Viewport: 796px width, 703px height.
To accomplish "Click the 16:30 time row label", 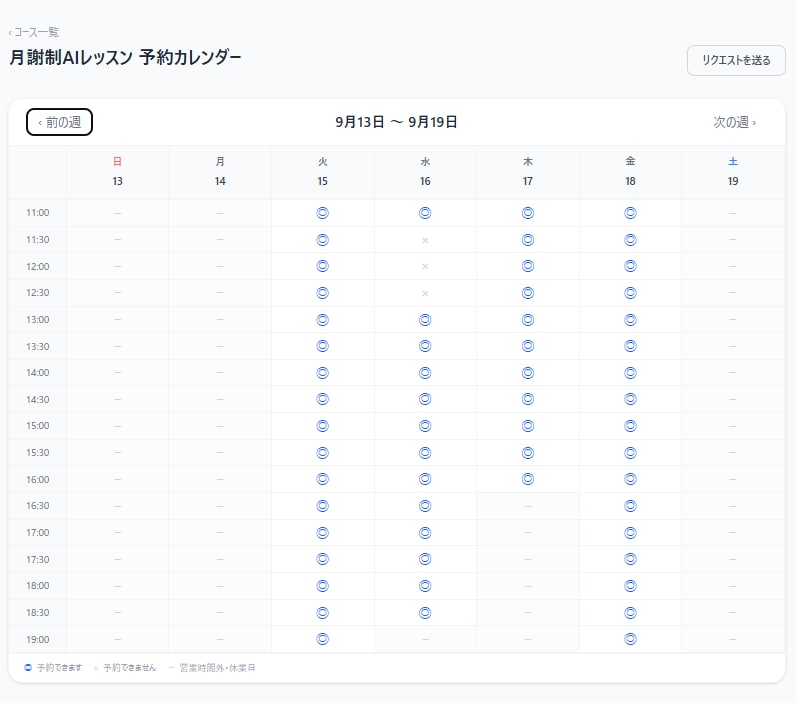I will [x=38, y=506].
